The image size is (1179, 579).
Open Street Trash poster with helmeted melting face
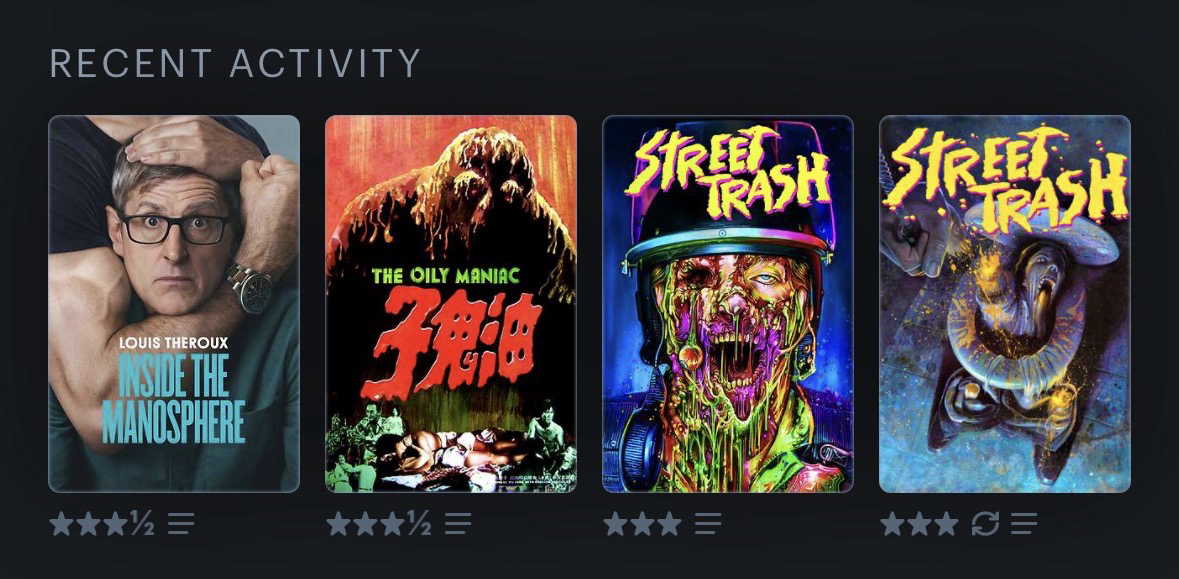pos(728,304)
